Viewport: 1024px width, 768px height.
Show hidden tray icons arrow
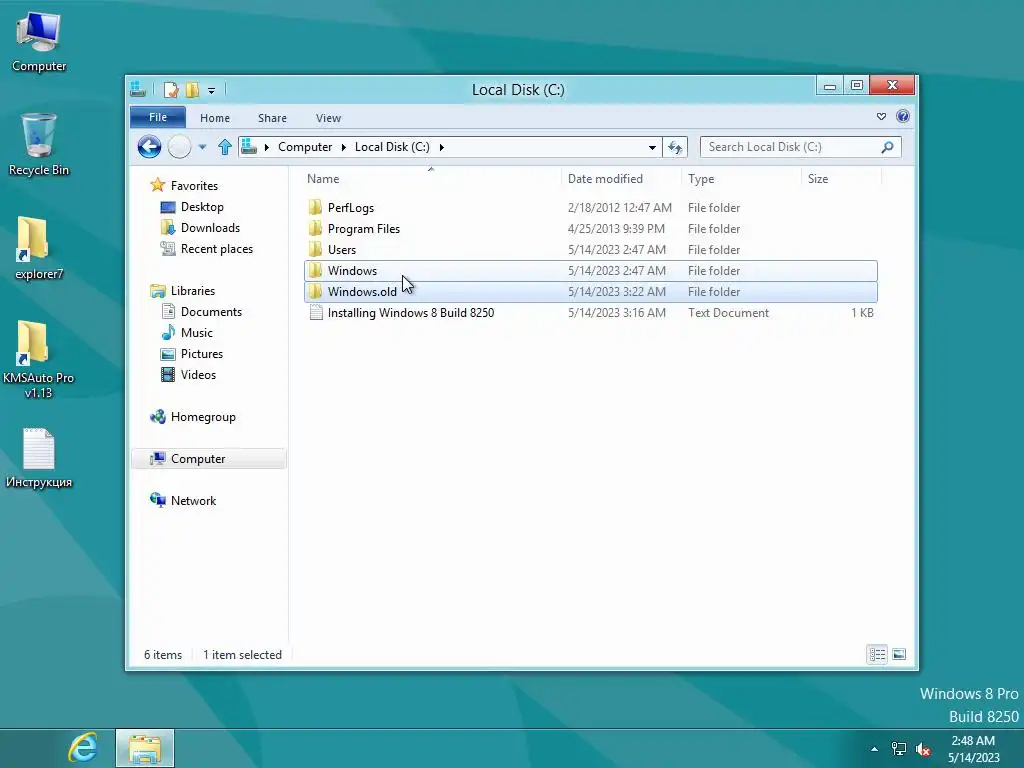point(874,749)
